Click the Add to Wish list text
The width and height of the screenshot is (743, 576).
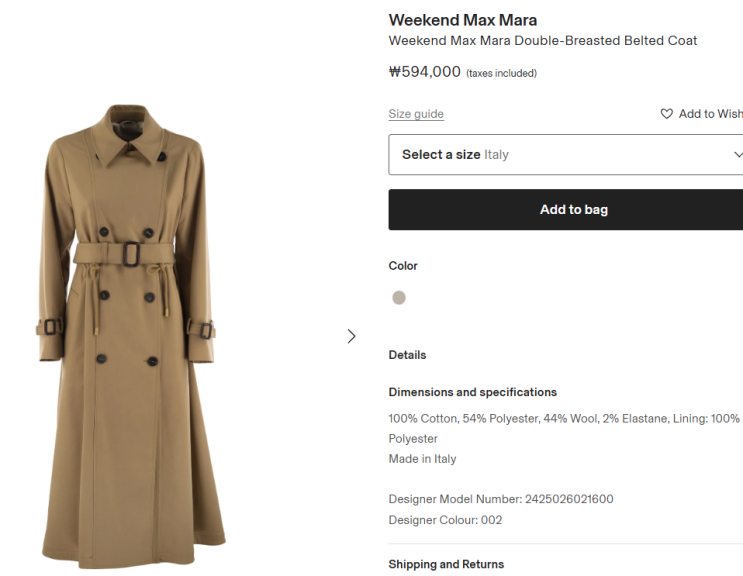[710, 114]
